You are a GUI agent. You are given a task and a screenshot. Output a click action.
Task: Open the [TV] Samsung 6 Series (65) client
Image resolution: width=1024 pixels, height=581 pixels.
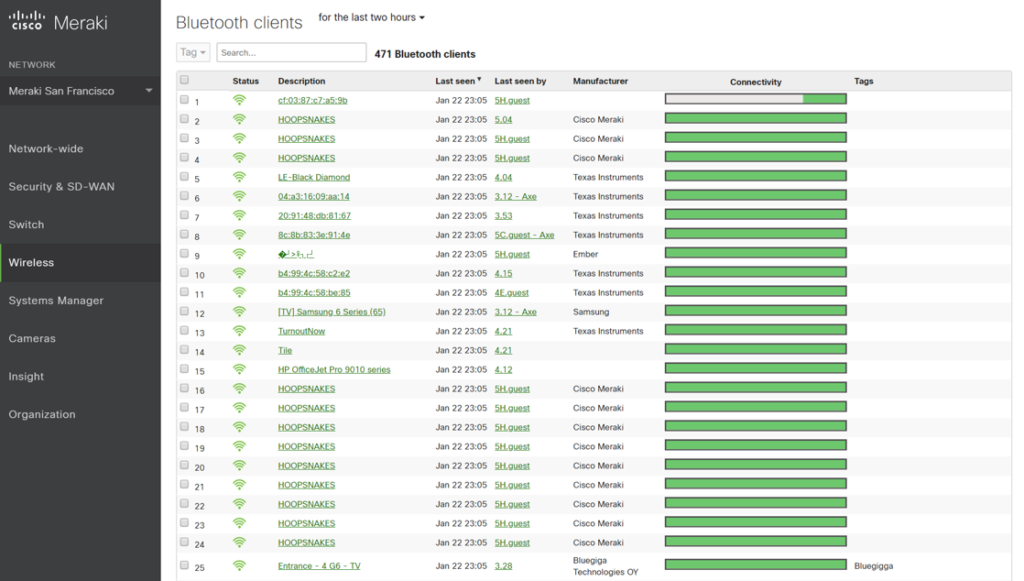[331, 312]
